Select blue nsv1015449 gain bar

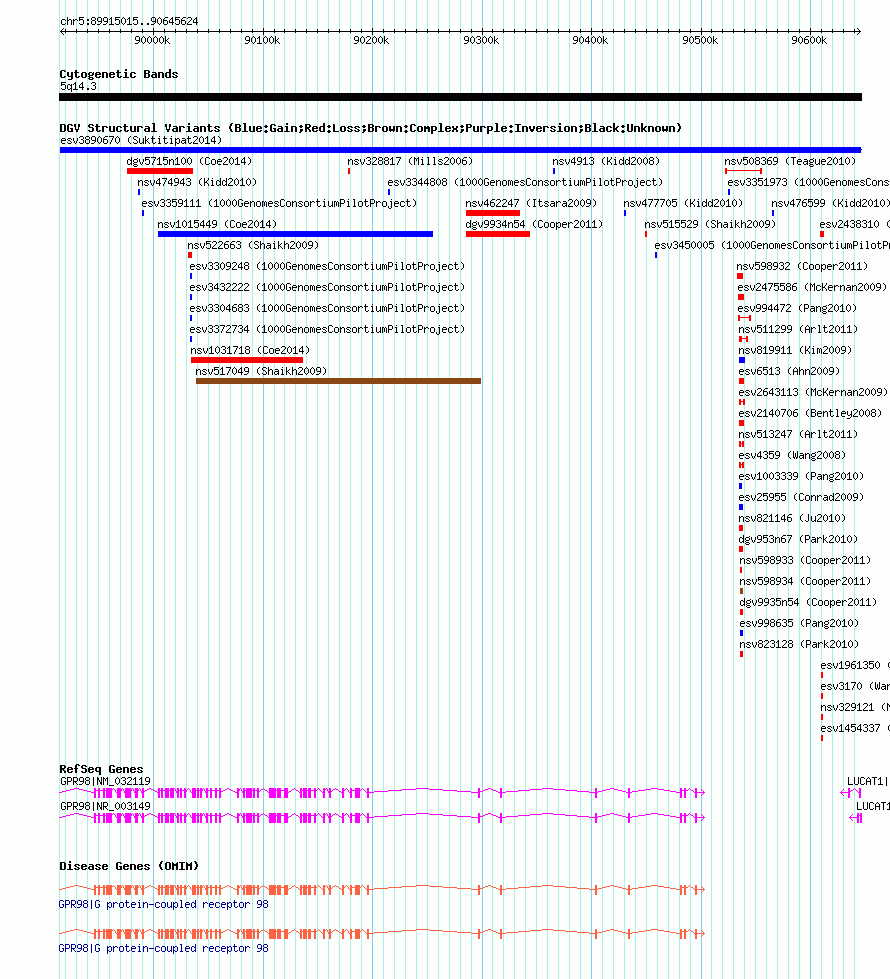(x=295, y=234)
